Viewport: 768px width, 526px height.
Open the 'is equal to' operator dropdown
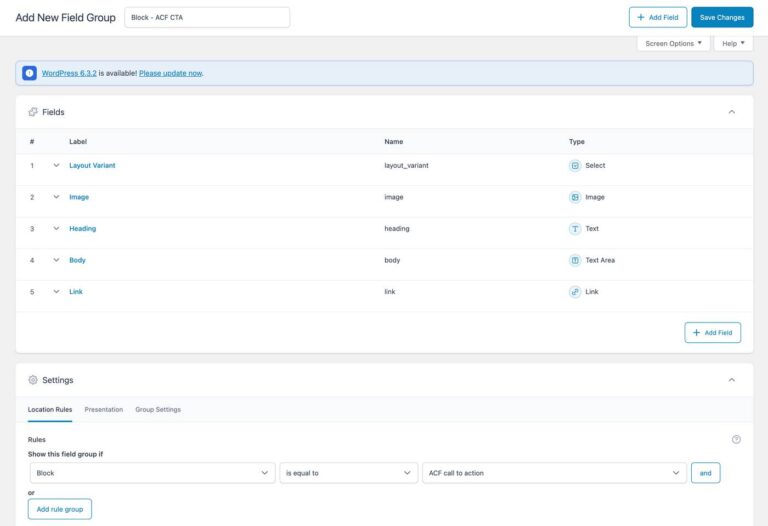348,473
